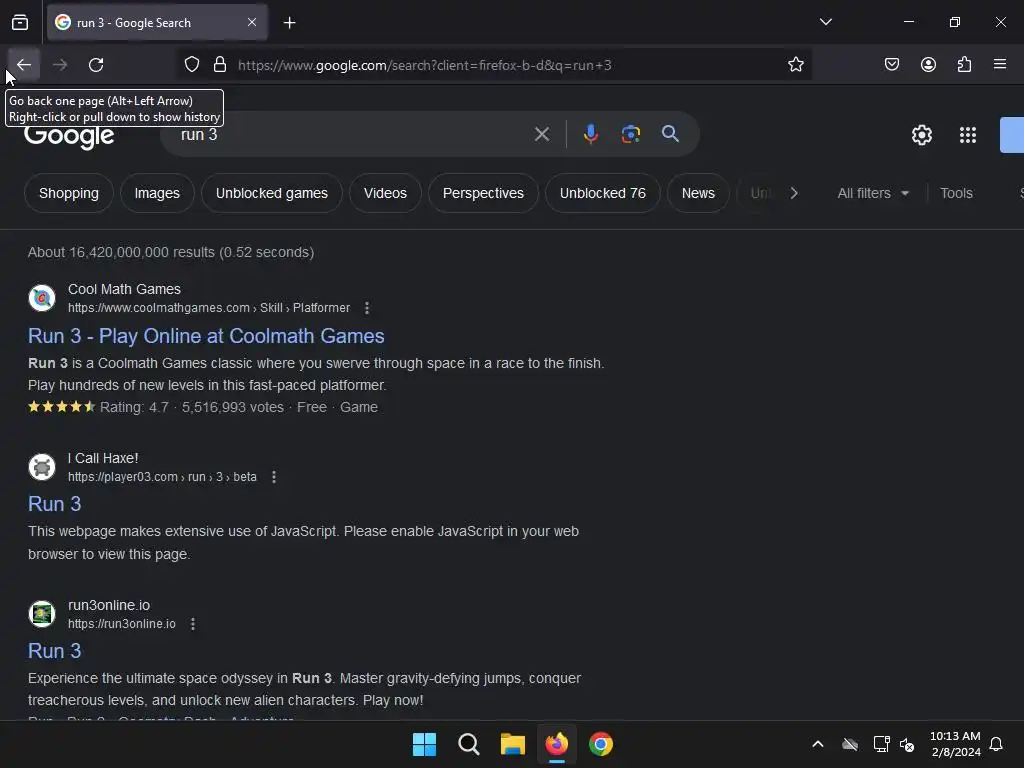Open the list all tabs chevron
1024x768 pixels.
pyautogui.click(x=825, y=22)
